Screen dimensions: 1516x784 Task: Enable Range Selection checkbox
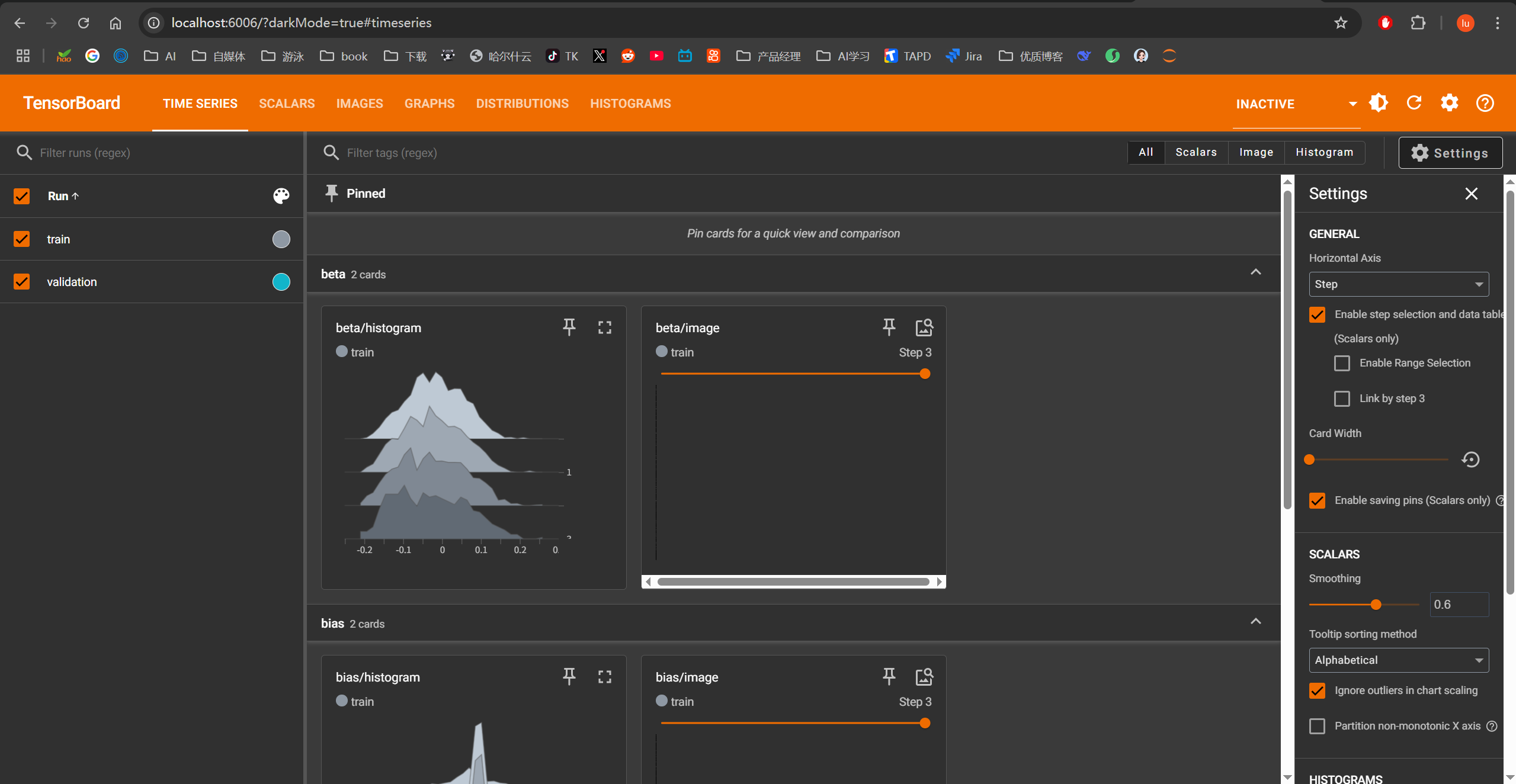click(x=1342, y=363)
